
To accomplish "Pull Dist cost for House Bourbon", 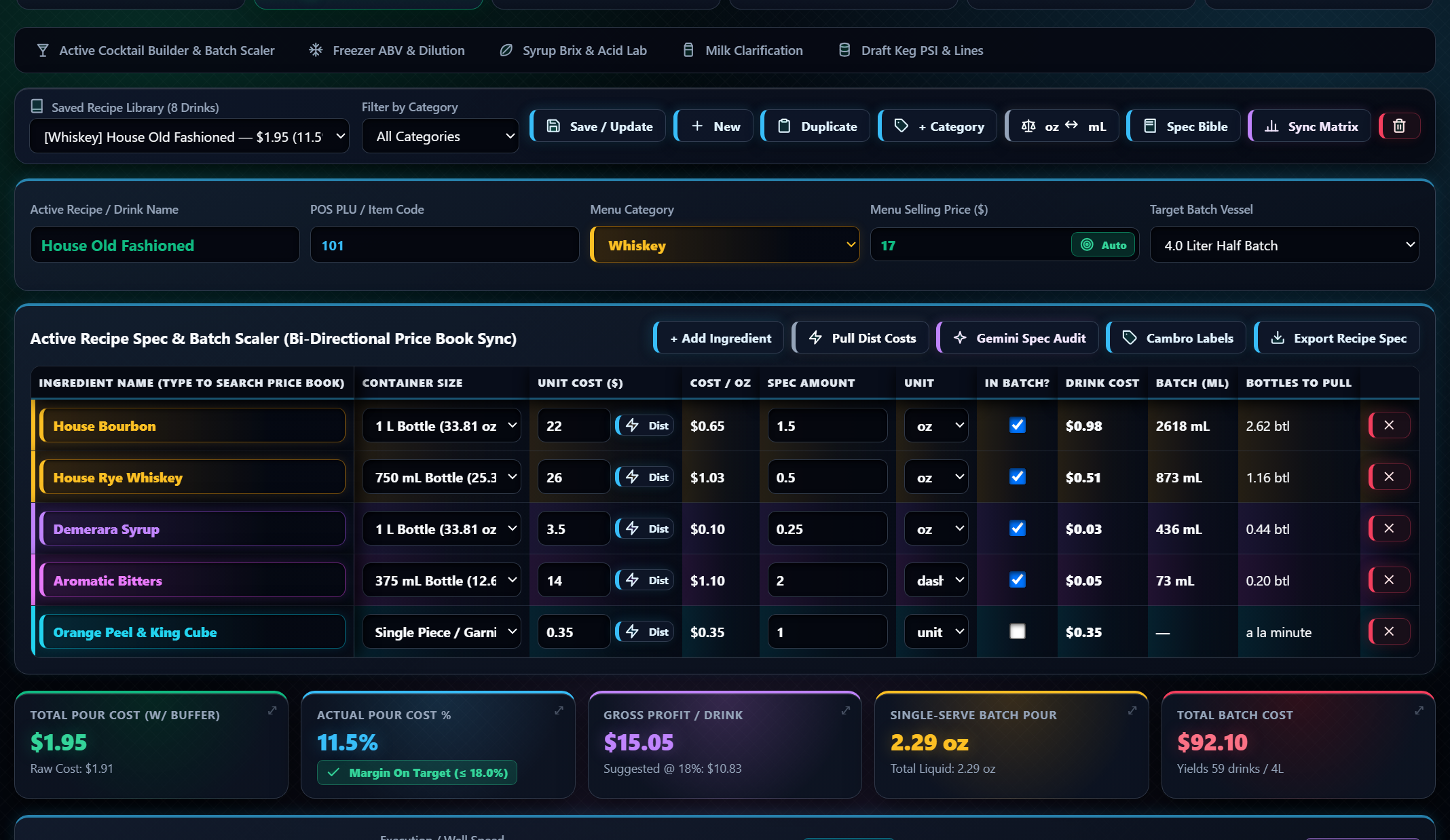I will (x=645, y=425).
